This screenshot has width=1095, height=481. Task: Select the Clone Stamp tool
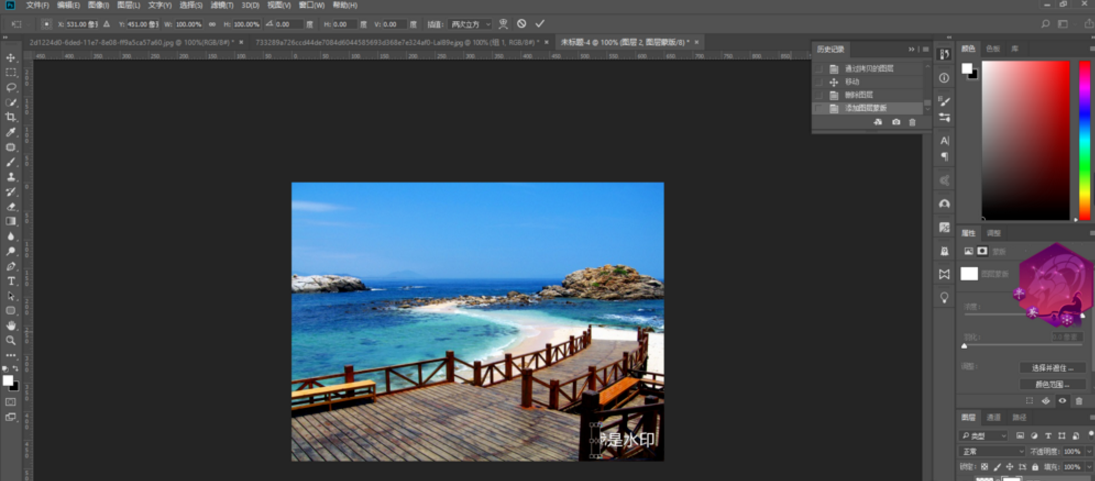(11, 176)
